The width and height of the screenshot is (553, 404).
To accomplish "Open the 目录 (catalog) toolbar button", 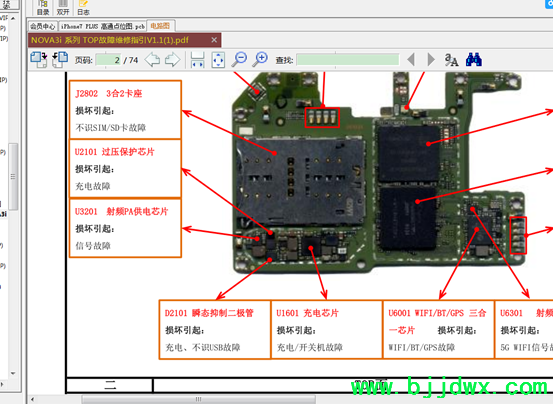I will [x=43, y=8].
